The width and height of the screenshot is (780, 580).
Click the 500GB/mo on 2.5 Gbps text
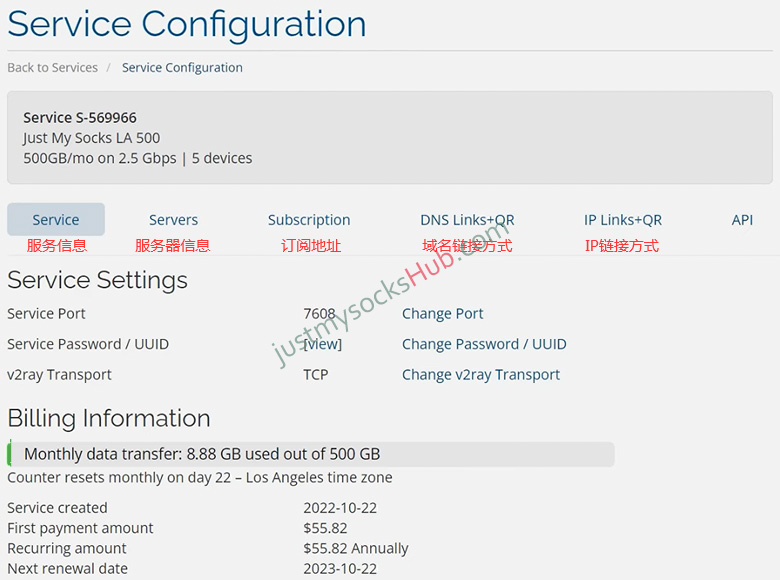pyautogui.click(x=99, y=158)
